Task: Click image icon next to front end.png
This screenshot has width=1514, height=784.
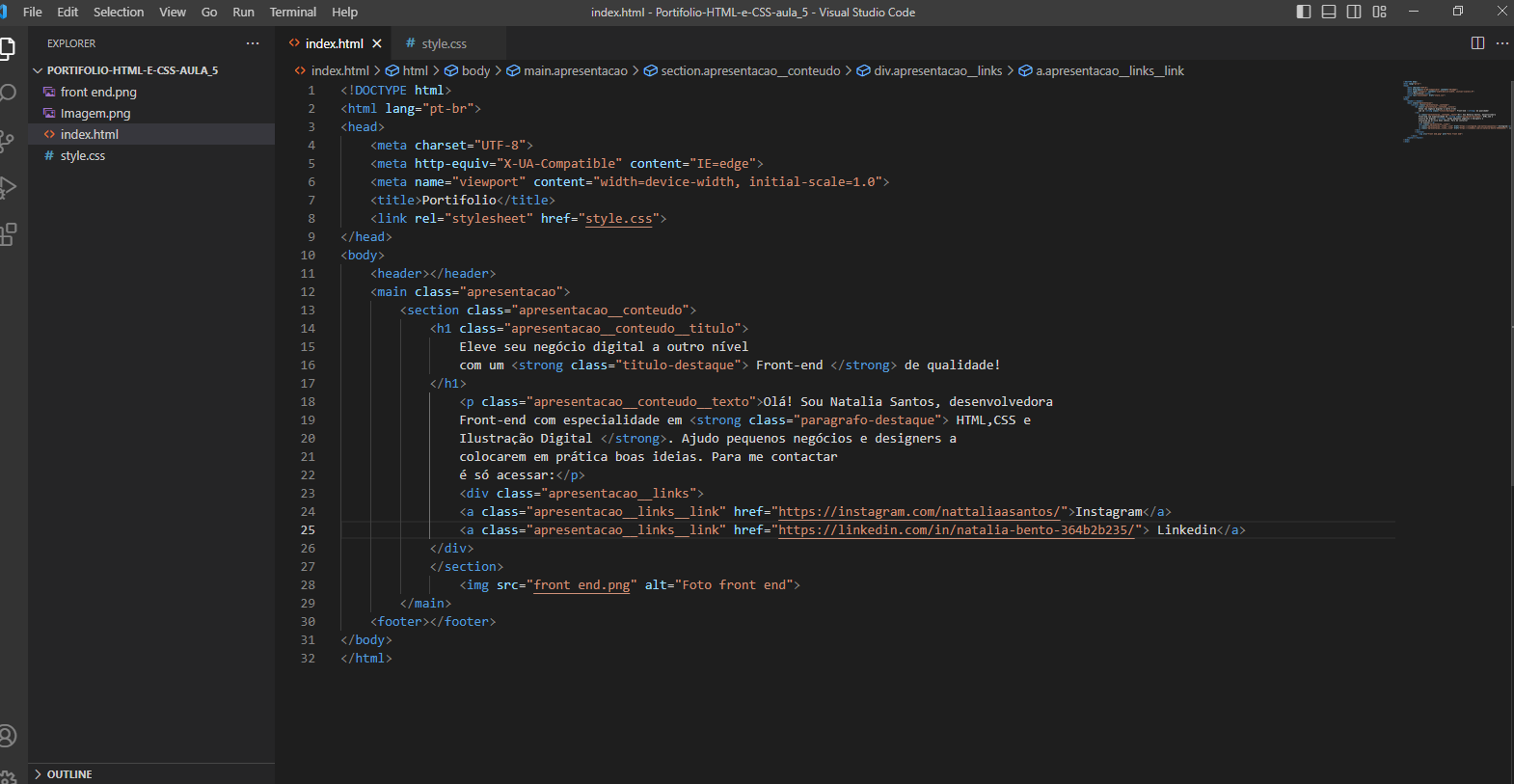Action: (49, 92)
